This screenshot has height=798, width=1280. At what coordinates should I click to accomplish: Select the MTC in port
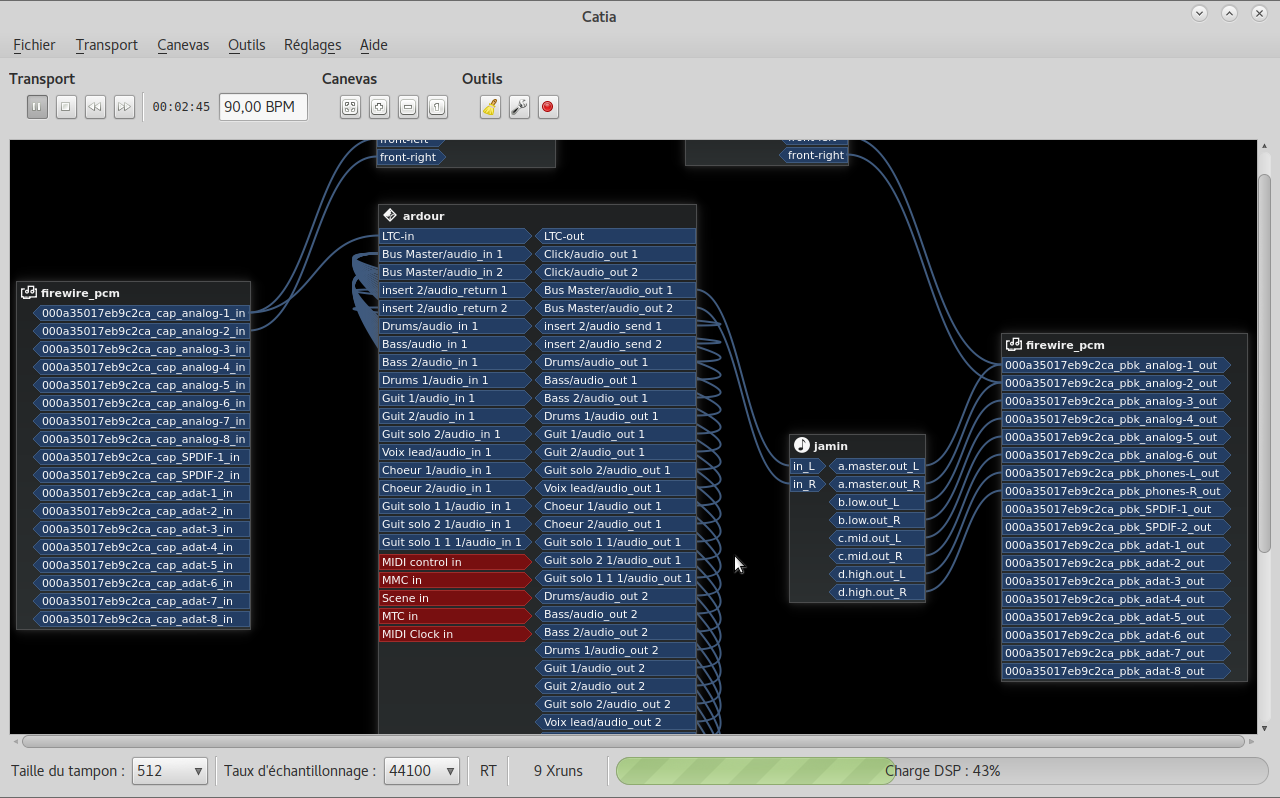pyautogui.click(x=455, y=616)
